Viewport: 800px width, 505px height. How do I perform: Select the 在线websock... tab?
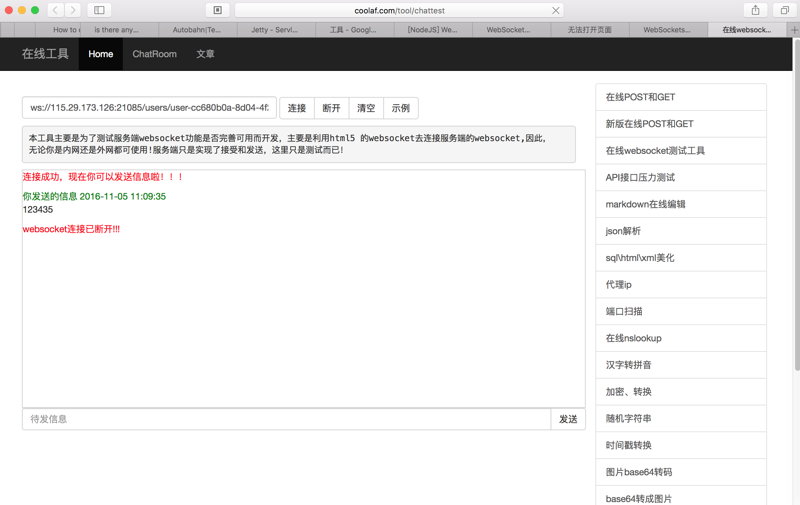(x=748, y=30)
